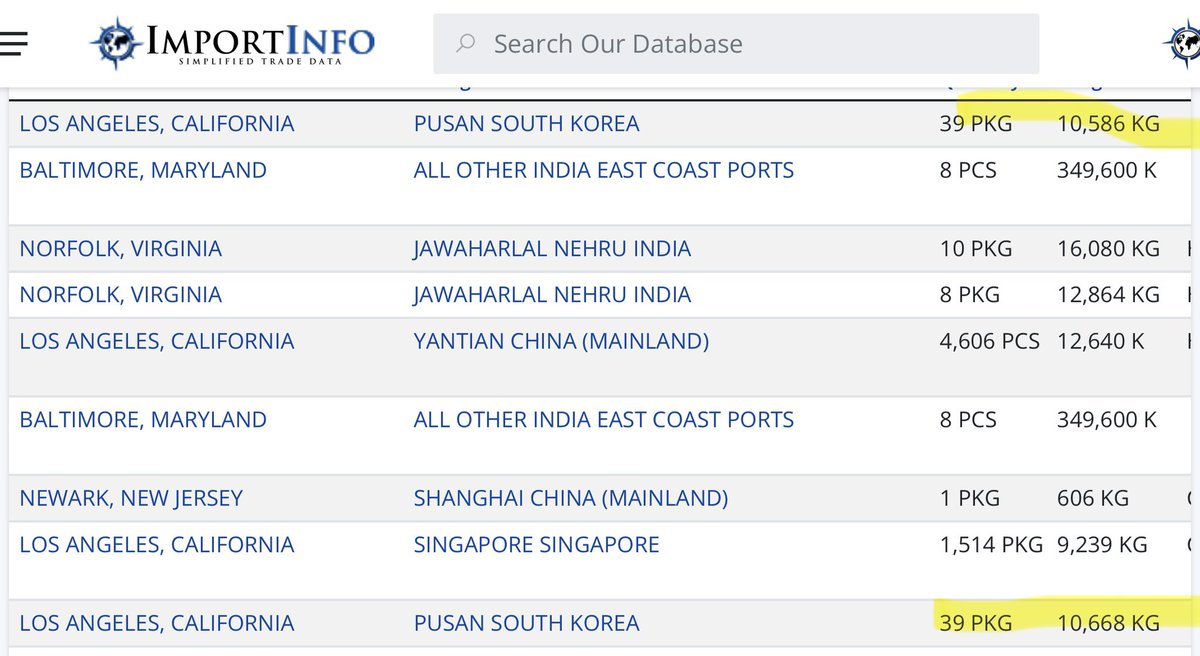This screenshot has width=1200, height=656.
Task: Open the Yantian China (Mainland) link
Action: [x=561, y=342]
